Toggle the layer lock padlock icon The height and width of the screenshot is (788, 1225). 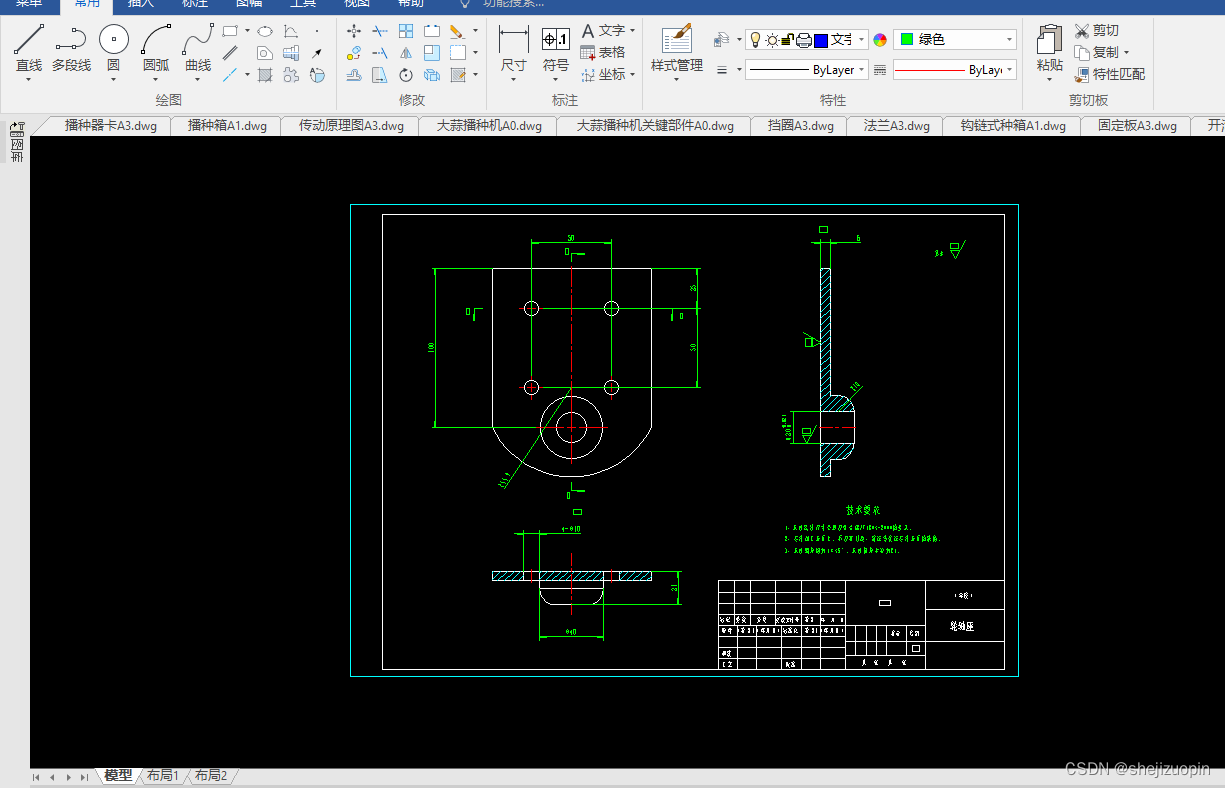tap(787, 40)
